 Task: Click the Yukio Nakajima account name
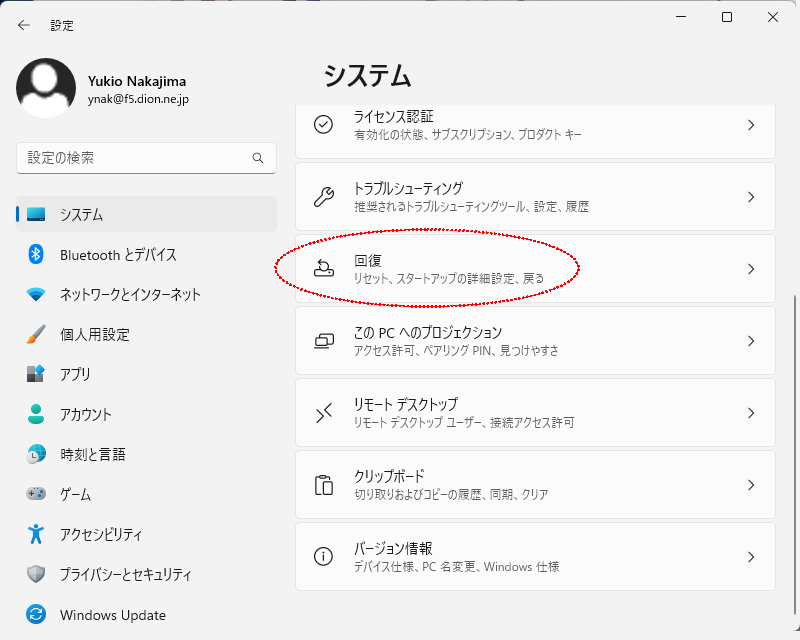[138, 81]
